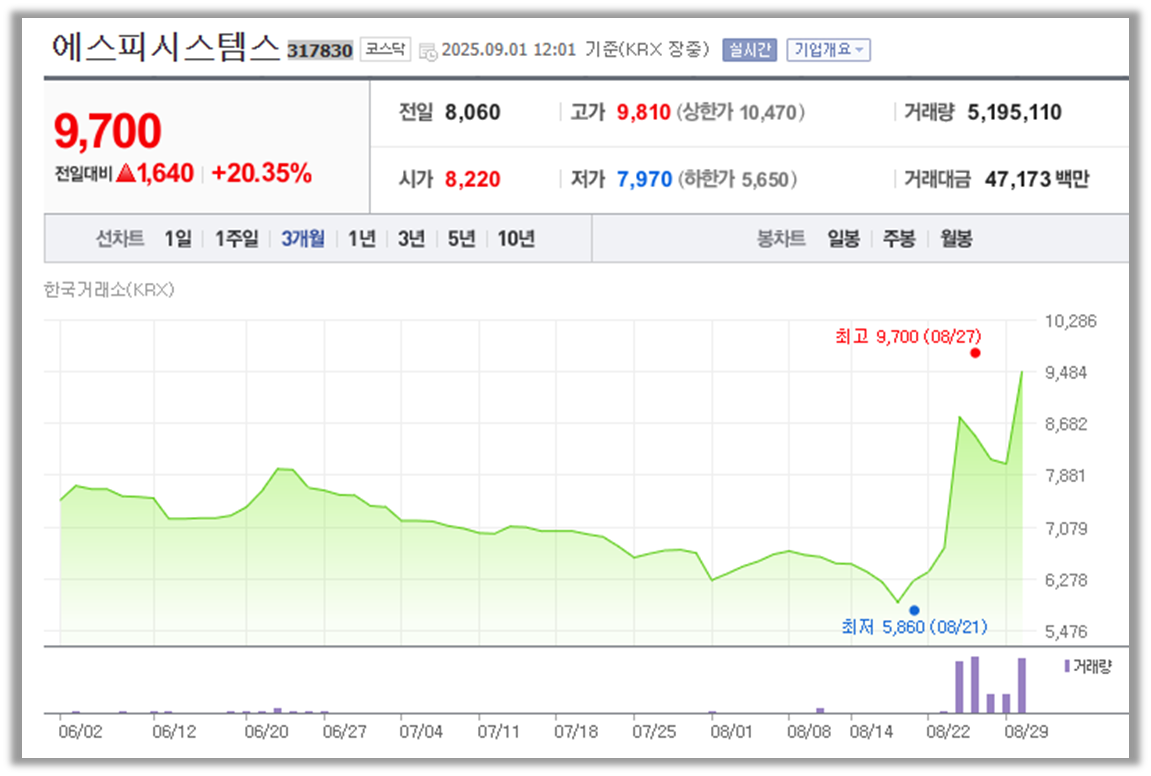
Task: Click the low price 7,970
Action: (644, 179)
